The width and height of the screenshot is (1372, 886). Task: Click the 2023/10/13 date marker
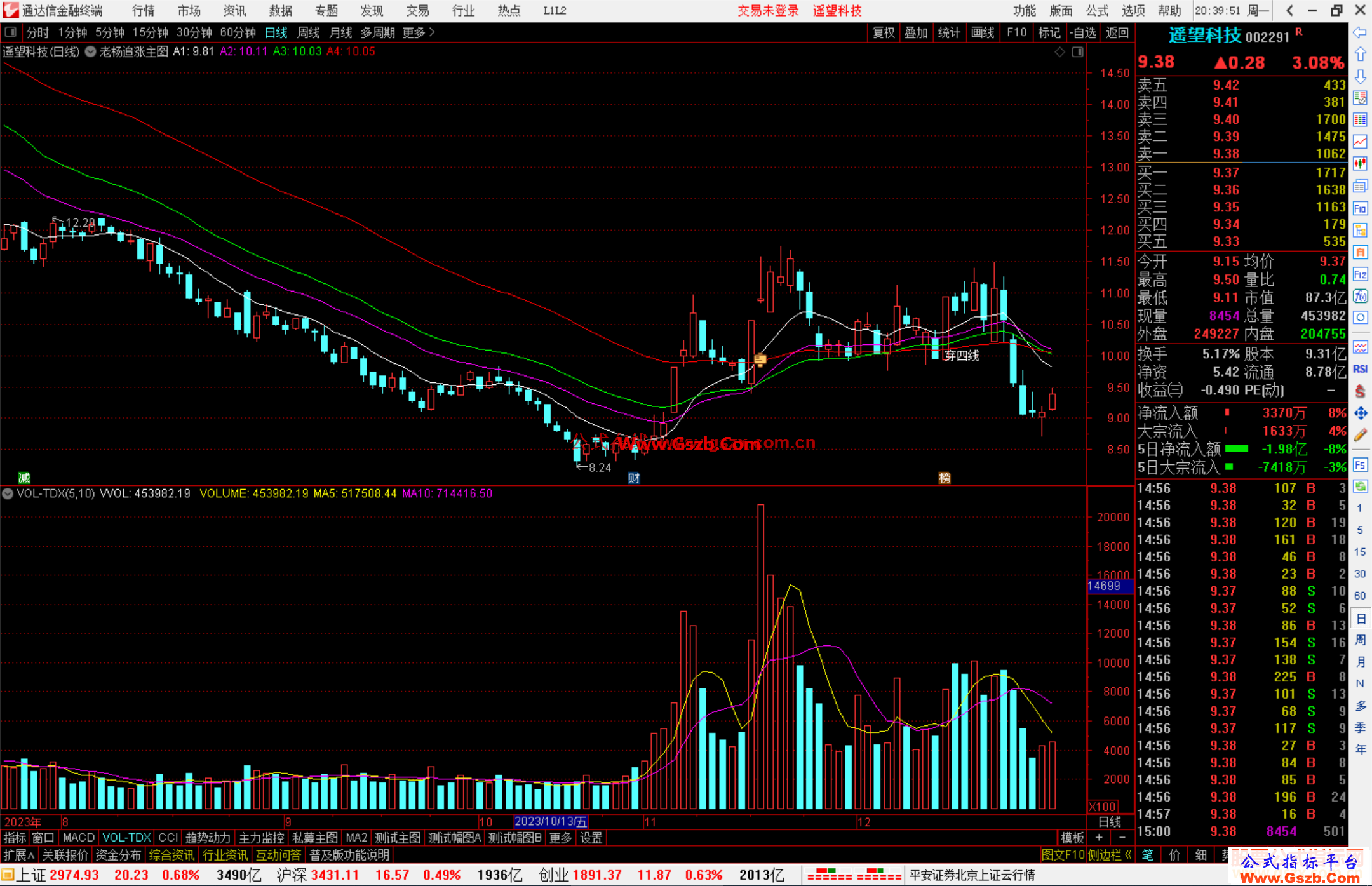tap(551, 822)
